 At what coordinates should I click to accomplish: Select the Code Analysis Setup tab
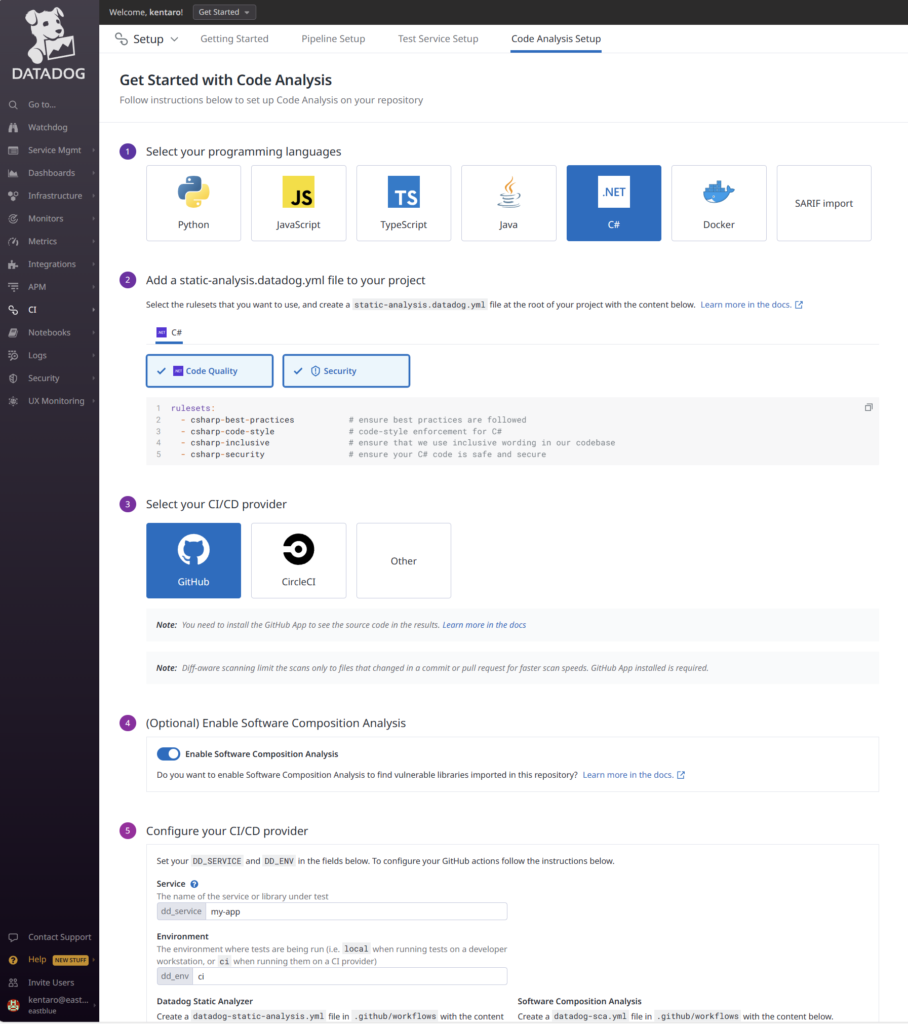coord(556,39)
